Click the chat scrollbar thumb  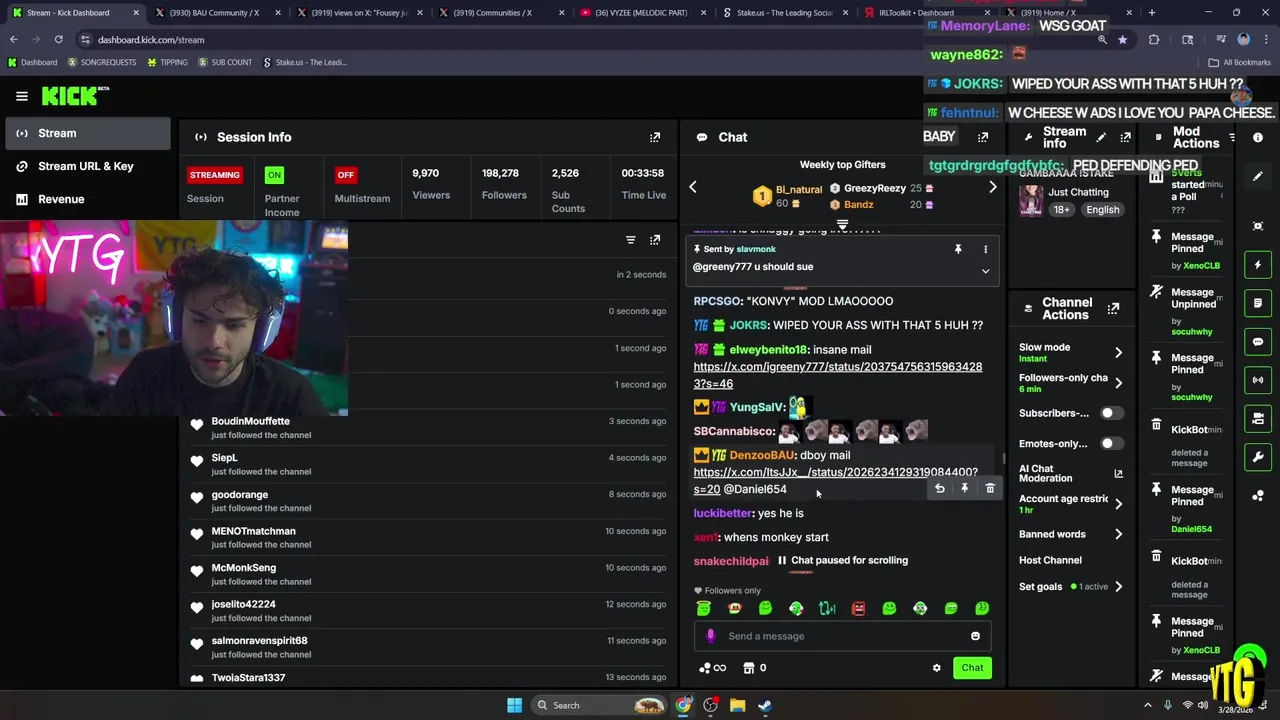pyautogui.click(x=1003, y=458)
